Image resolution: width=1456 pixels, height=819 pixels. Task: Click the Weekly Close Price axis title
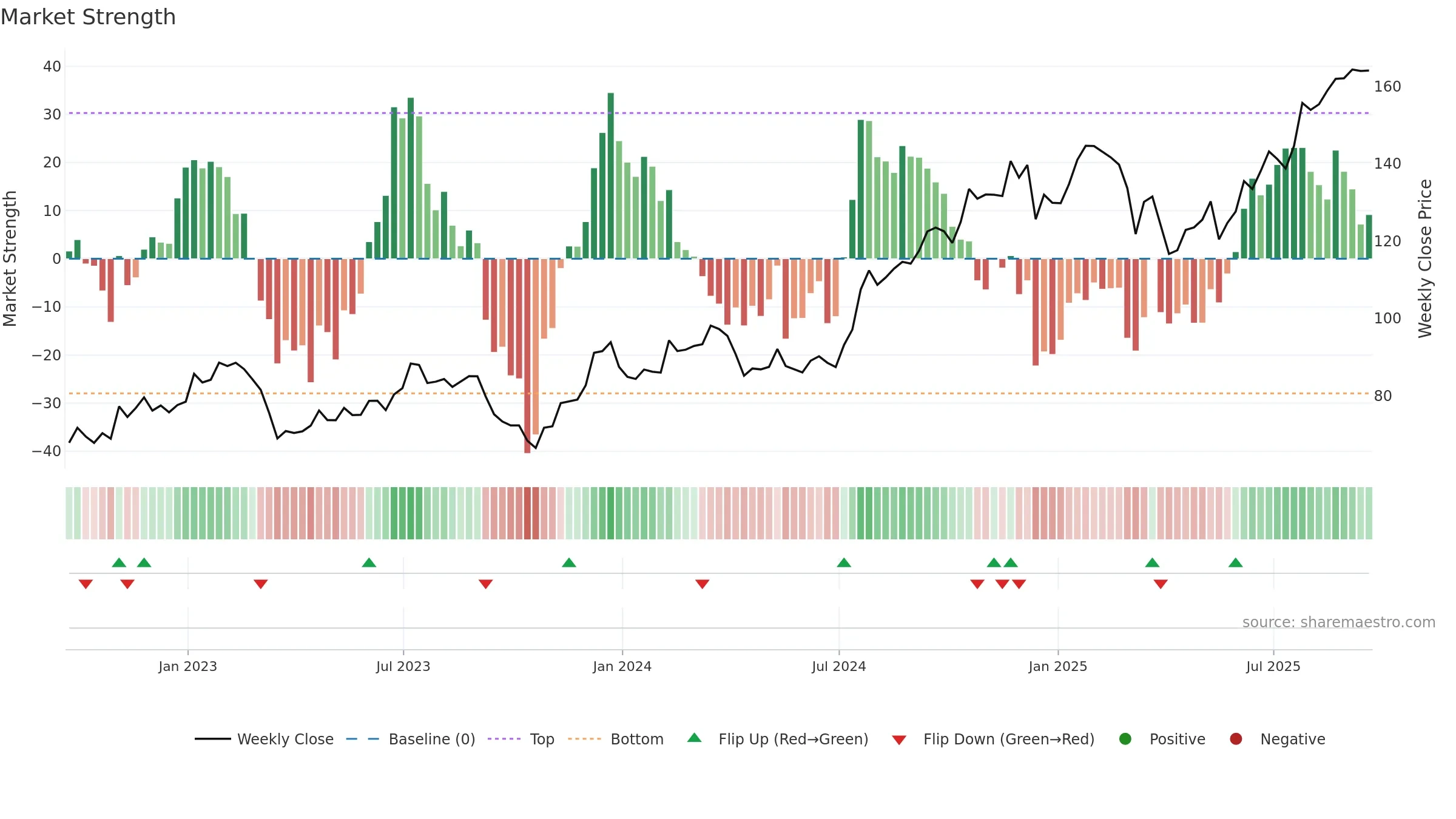point(1424,258)
